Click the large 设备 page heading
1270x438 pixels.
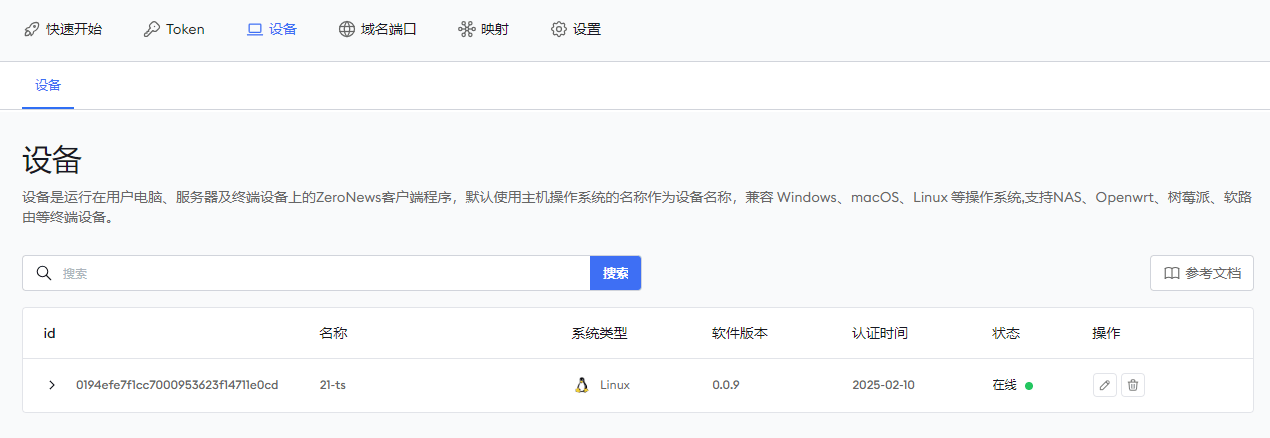click(x=52, y=160)
